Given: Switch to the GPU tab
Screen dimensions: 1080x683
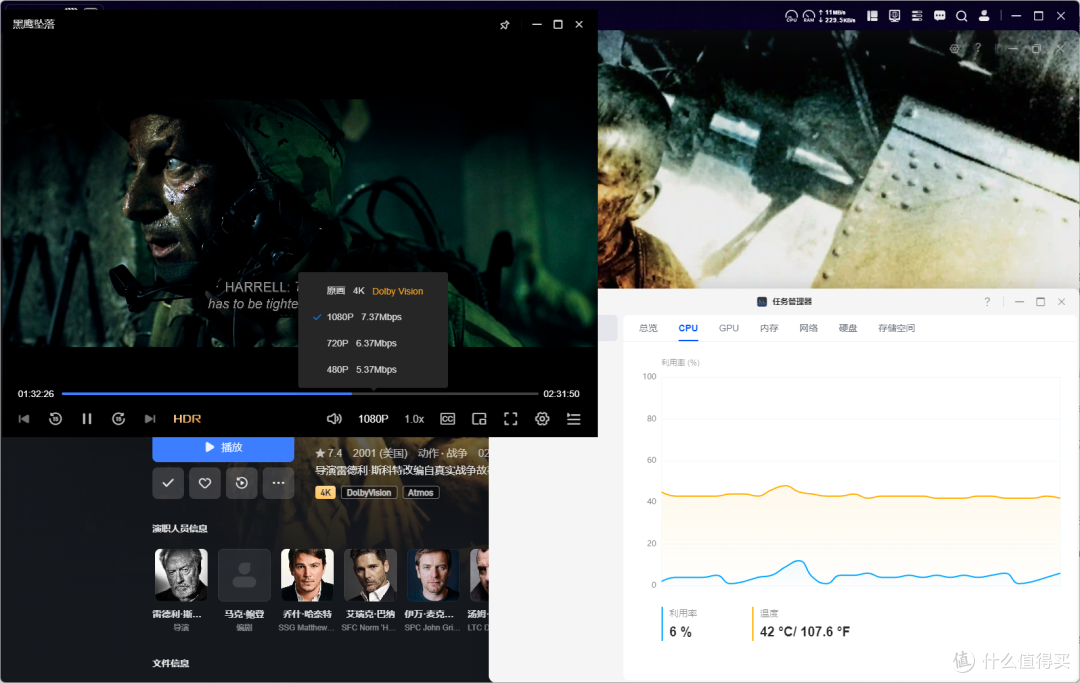Looking at the screenshot, I should (x=729, y=328).
